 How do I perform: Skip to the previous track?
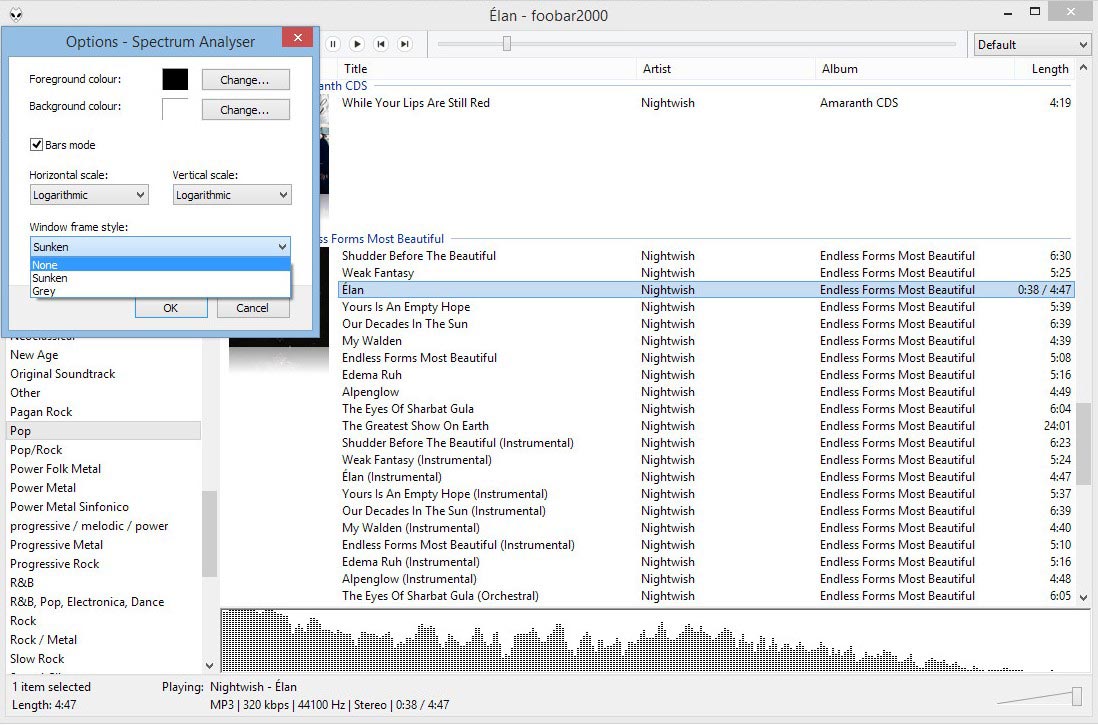click(x=381, y=44)
